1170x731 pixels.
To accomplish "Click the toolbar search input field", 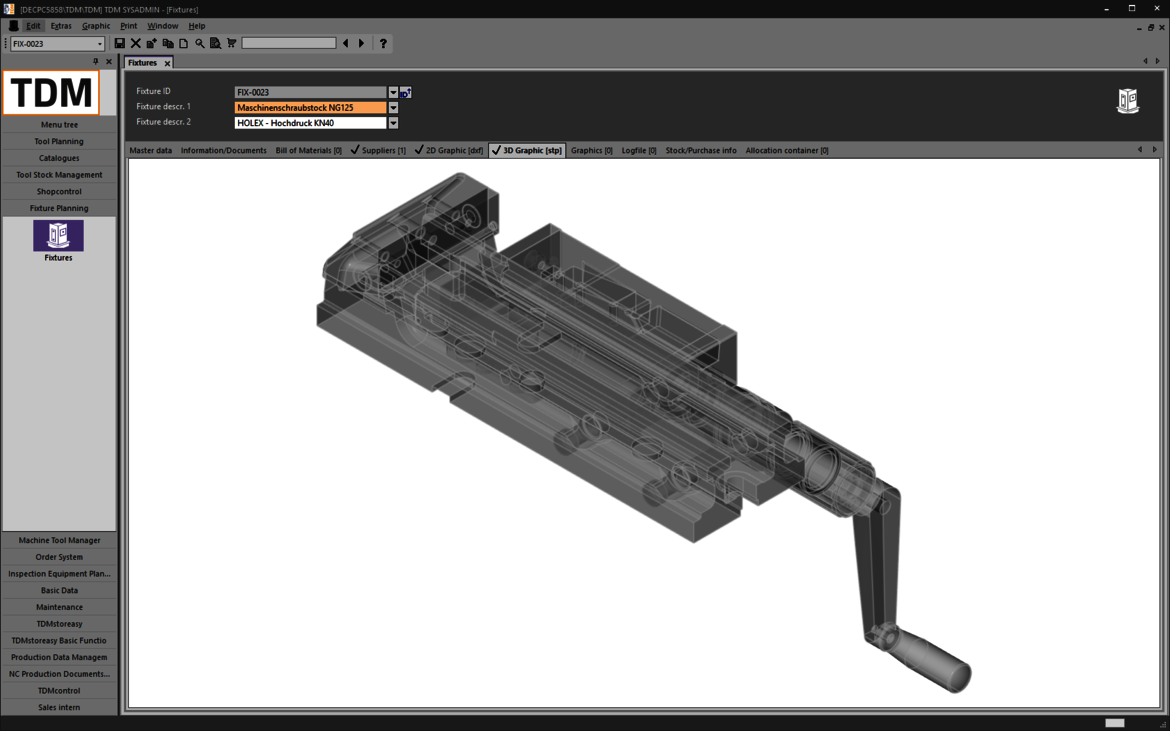I will pos(288,44).
